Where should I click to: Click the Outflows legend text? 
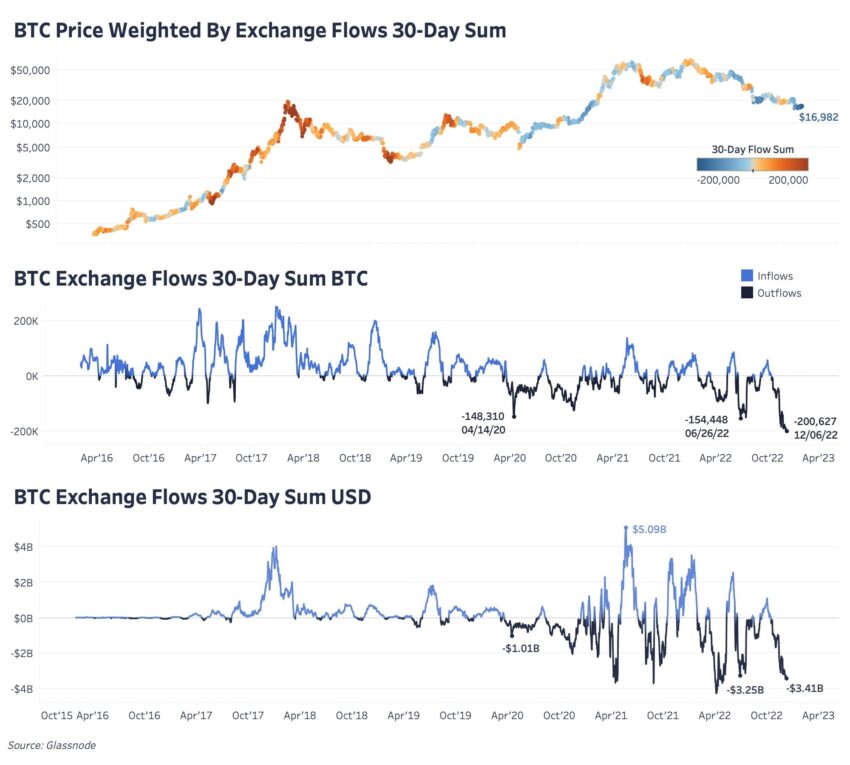(x=780, y=293)
